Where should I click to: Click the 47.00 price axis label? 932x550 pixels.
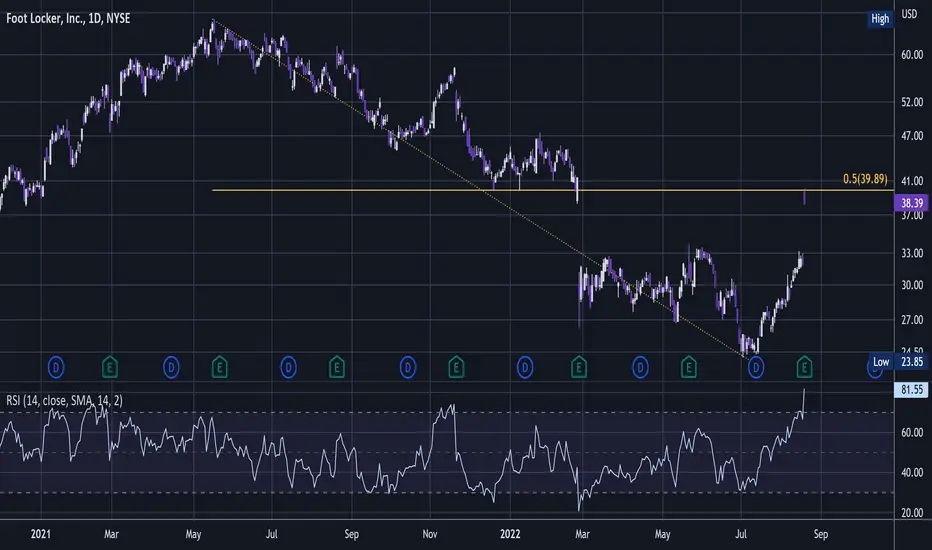pos(912,136)
